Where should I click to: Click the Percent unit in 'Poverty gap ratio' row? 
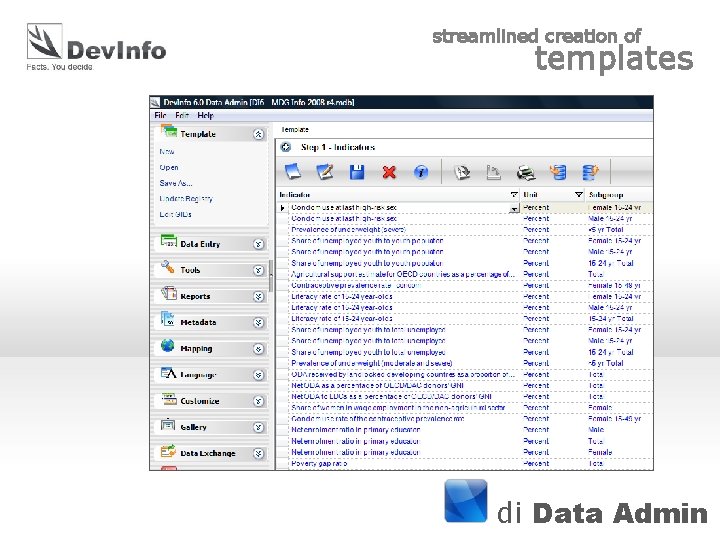536,464
